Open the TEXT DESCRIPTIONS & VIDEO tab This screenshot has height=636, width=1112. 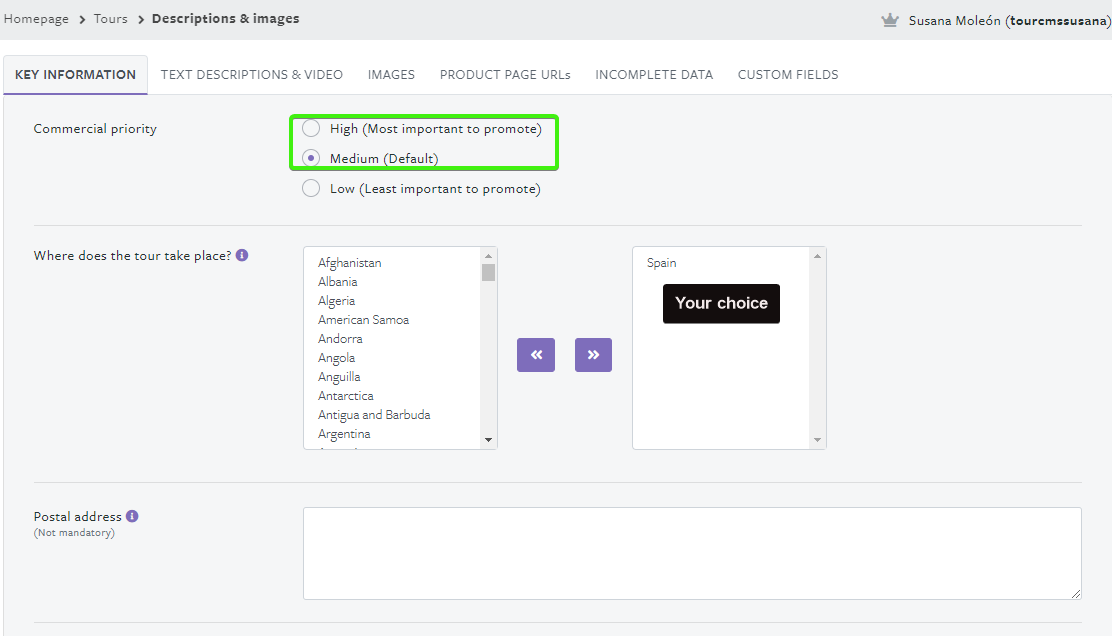point(251,74)
